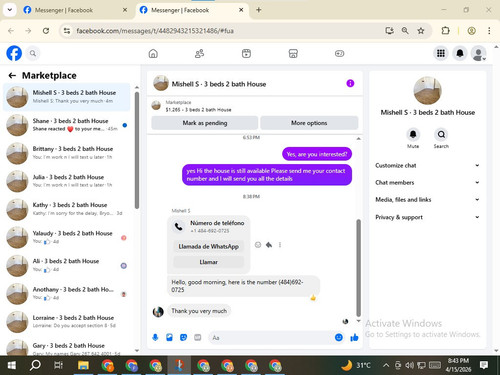Click Mark as pending button
The image size is (500, 375).
pos(205,123)
